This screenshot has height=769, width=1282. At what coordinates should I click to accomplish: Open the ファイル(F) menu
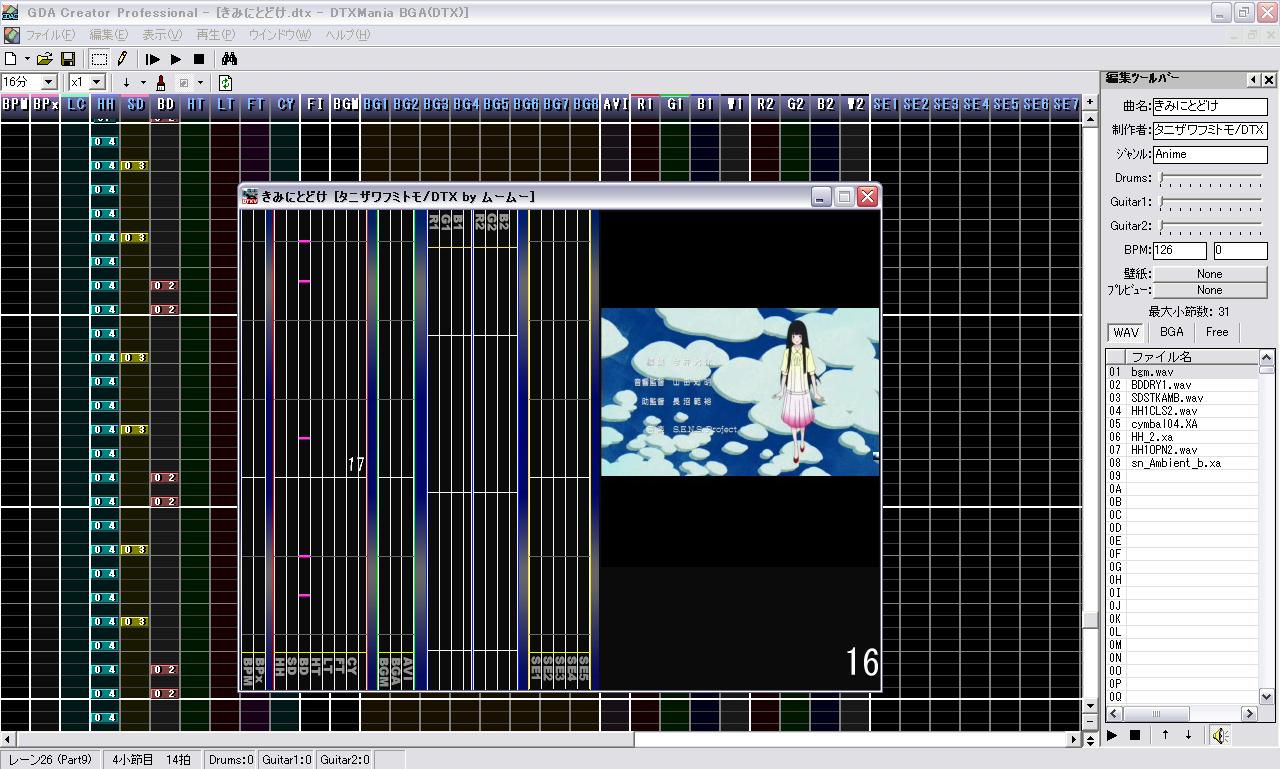[x=50, y=35]
